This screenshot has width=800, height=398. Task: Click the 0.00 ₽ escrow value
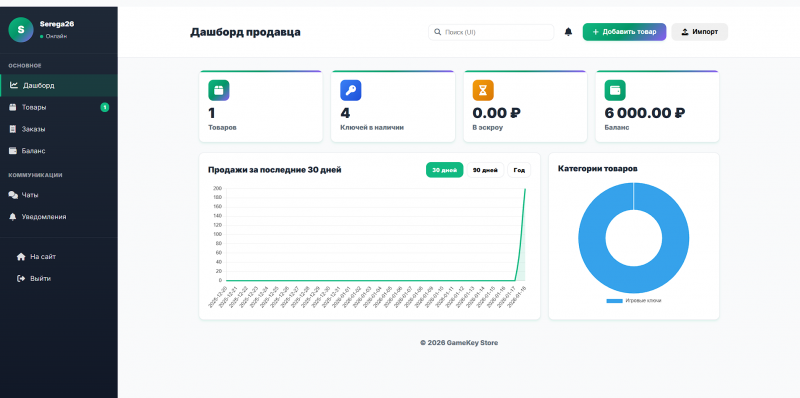coord(496,113)
